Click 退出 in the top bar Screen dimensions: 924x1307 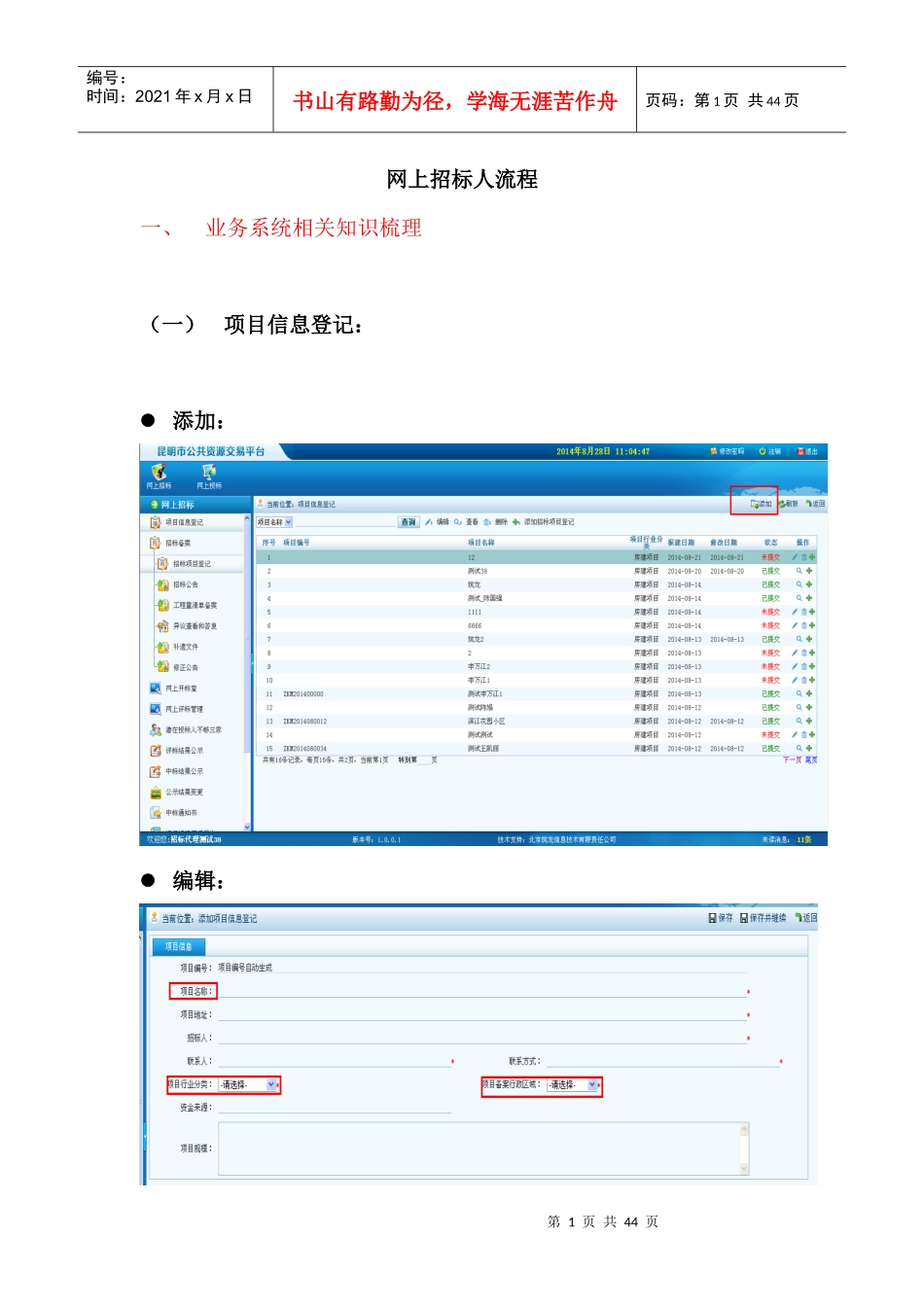tap(808, 451)
